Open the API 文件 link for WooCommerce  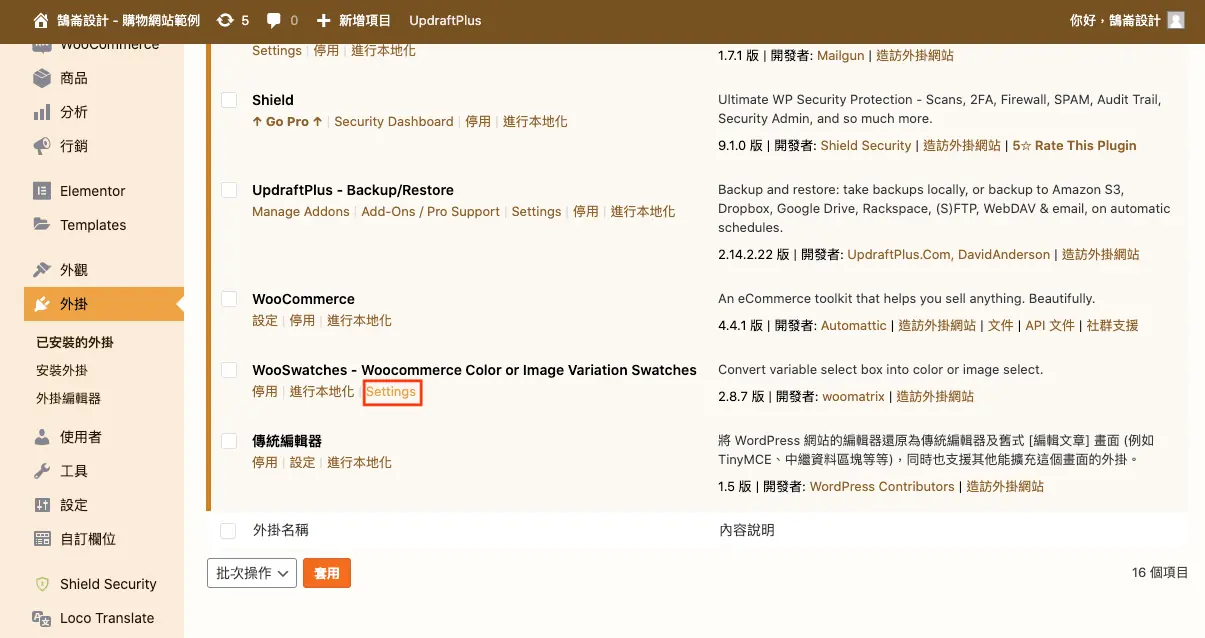[x=1050, y=325]
